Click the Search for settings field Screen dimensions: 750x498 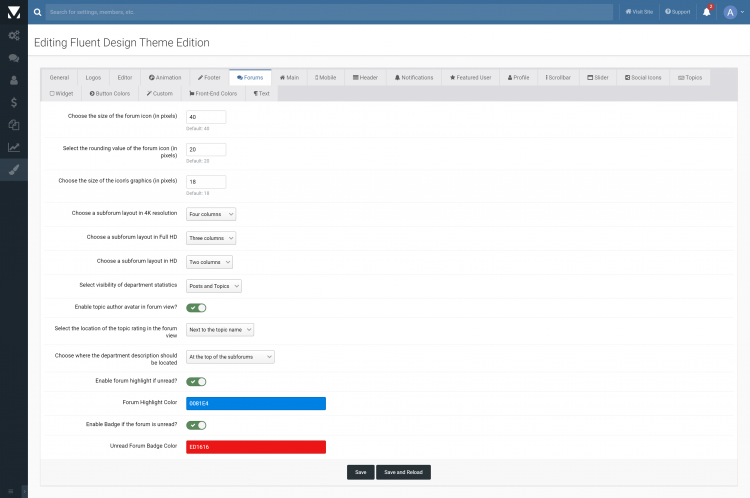tap(329, 12)
